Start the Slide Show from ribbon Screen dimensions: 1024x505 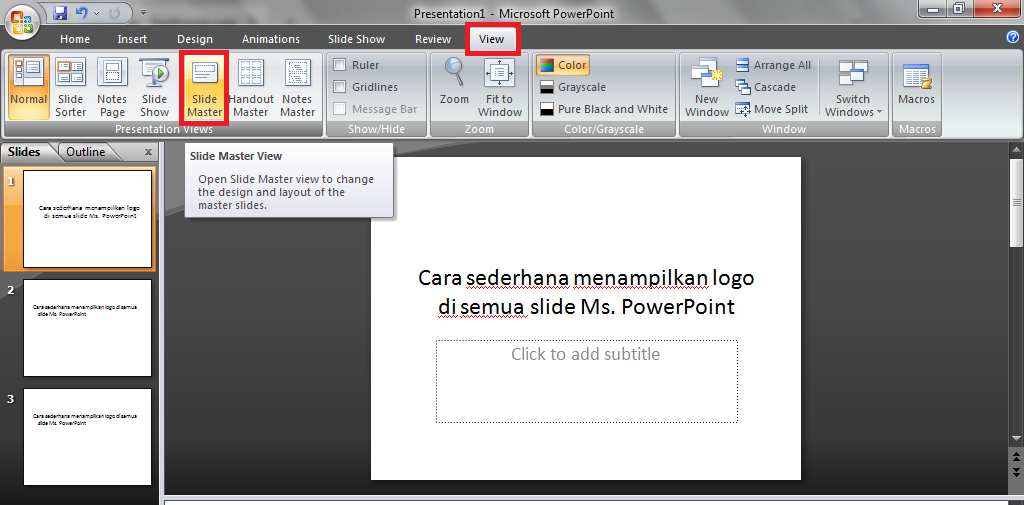tap(155, 88)
